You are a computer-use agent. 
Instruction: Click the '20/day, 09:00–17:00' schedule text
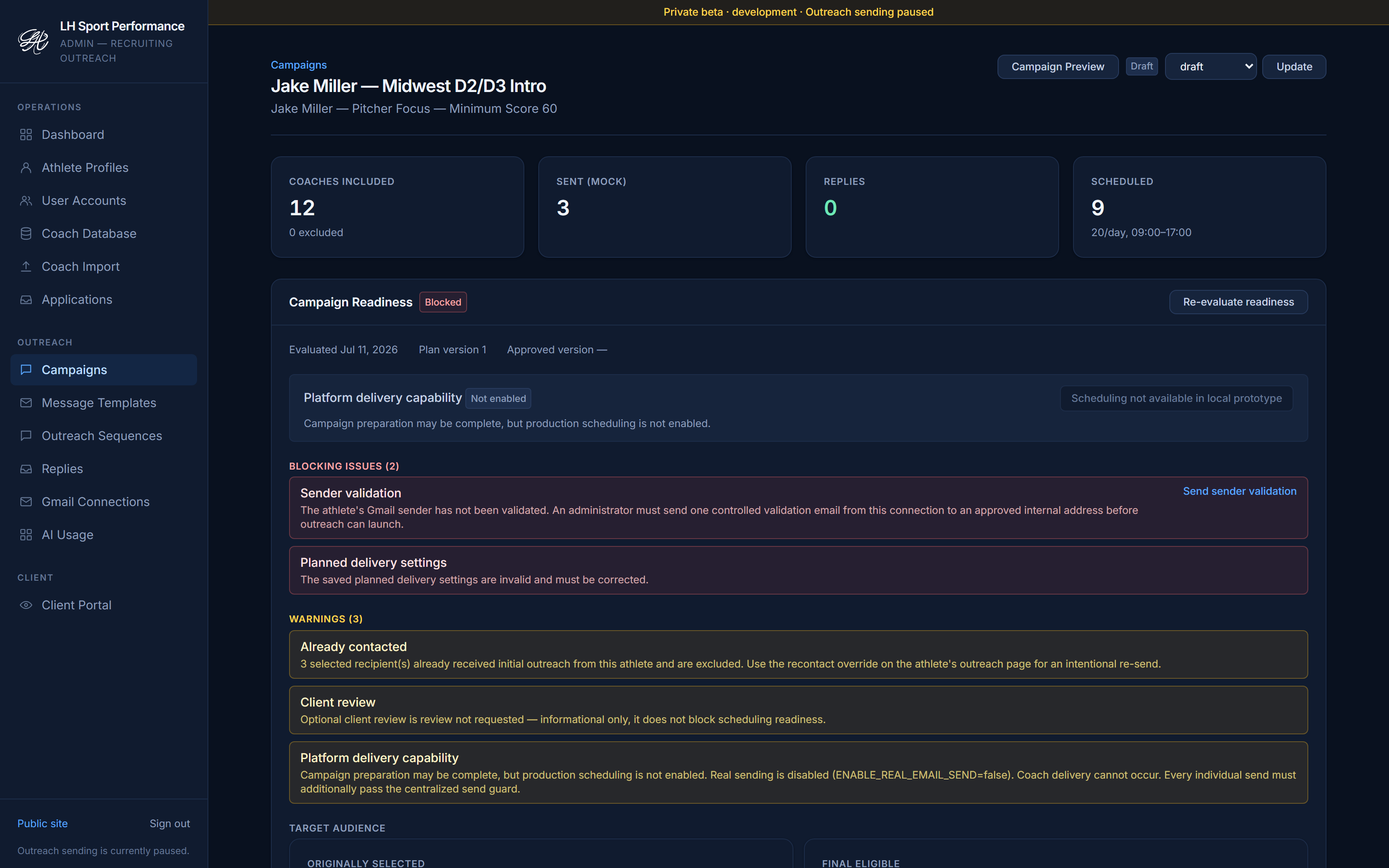(x=1141, y=233)
